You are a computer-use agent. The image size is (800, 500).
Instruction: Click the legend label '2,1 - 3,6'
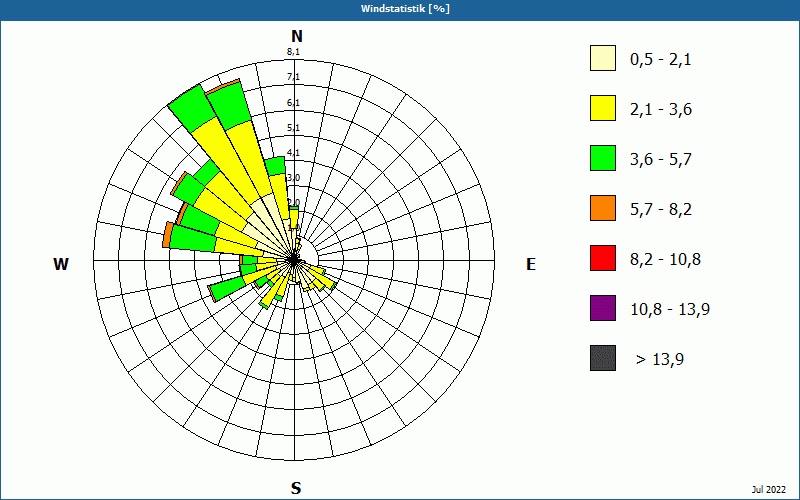click(661, 110)
